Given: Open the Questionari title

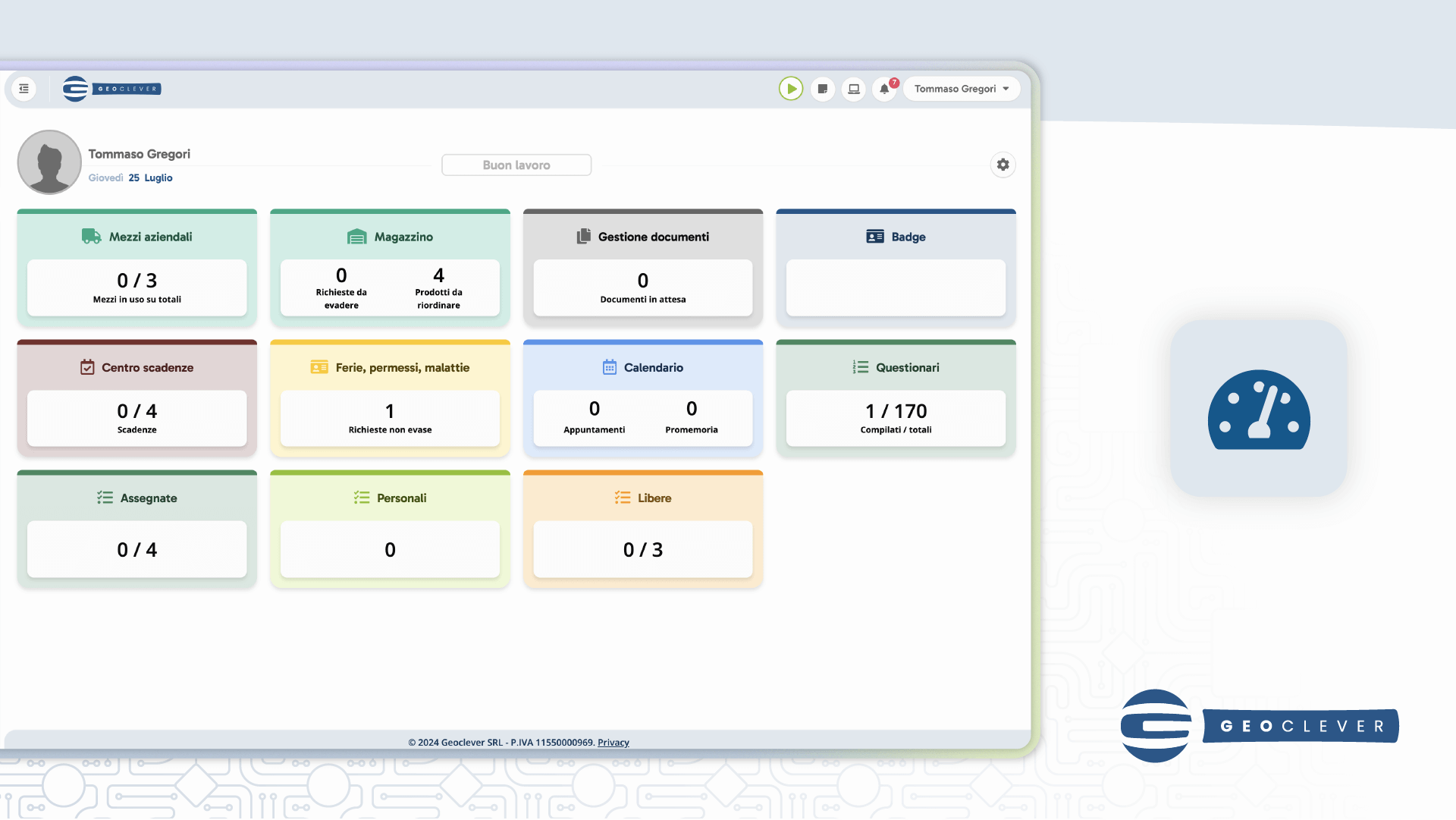Looking at the screenshot, I should [908, 367].
